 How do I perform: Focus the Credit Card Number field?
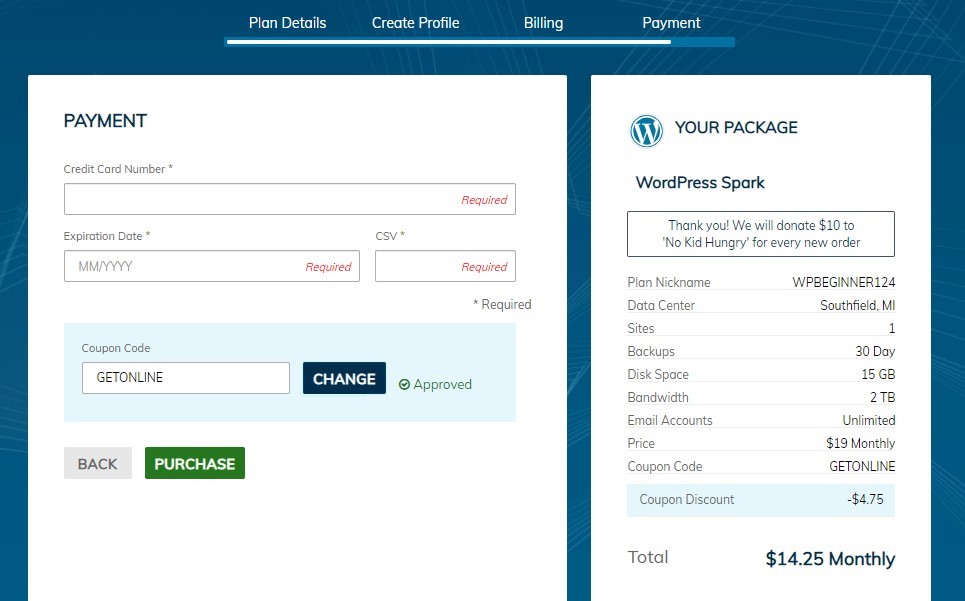pos(290,199)
